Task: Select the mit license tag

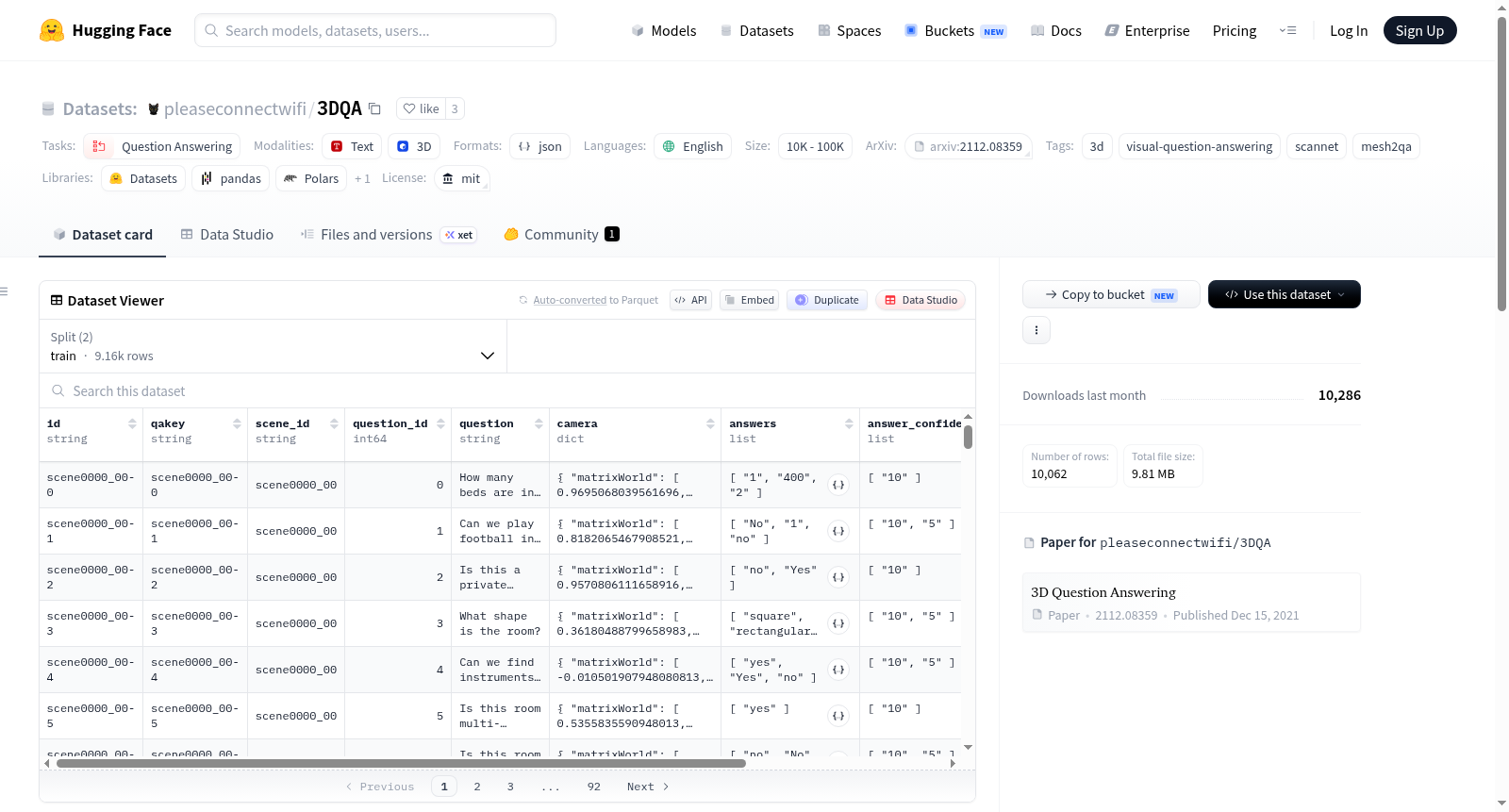Action: [x=461, y=178]
